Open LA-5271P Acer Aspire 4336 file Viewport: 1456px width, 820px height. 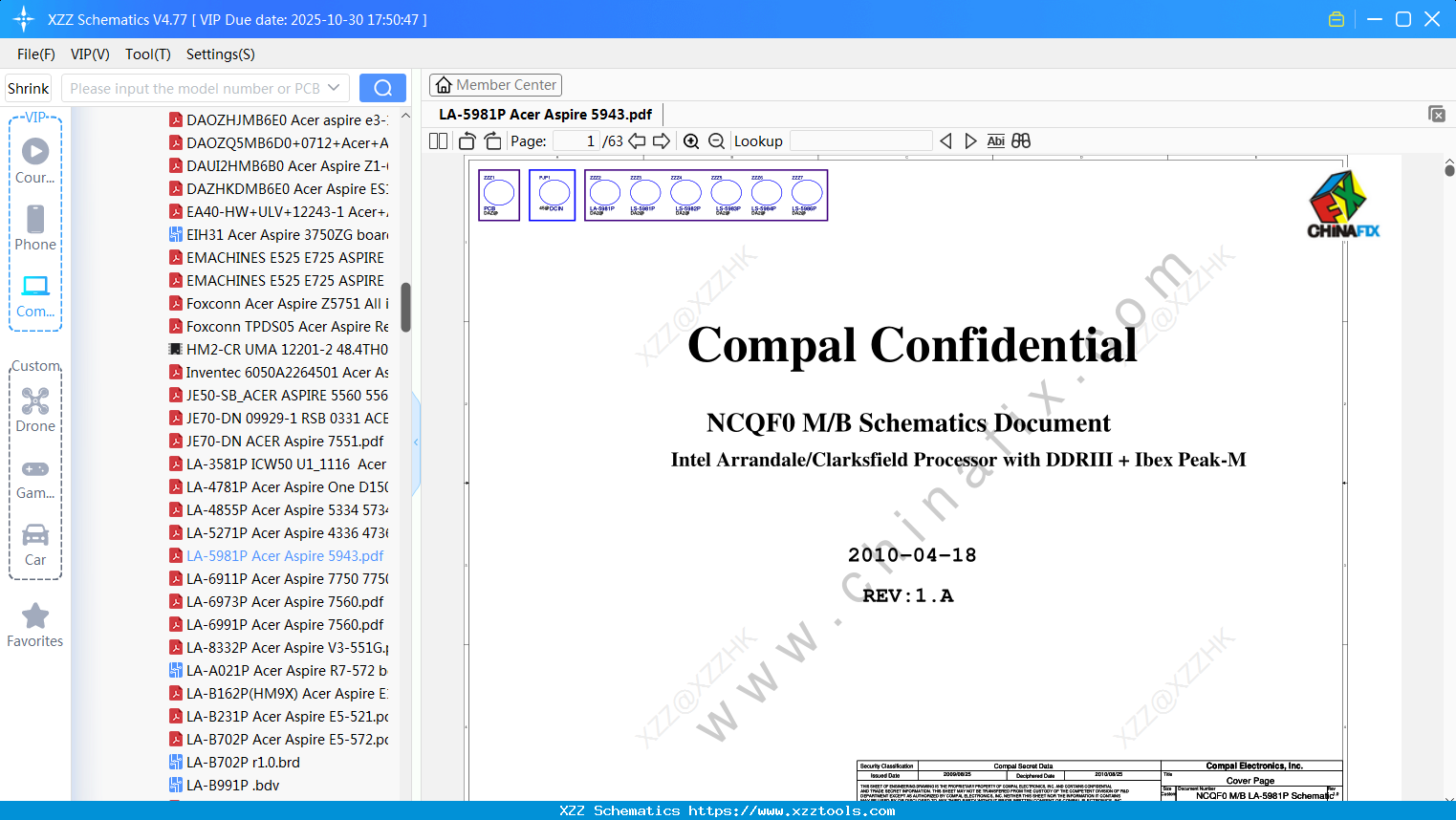pyautogui.click(x=278, y=533)
